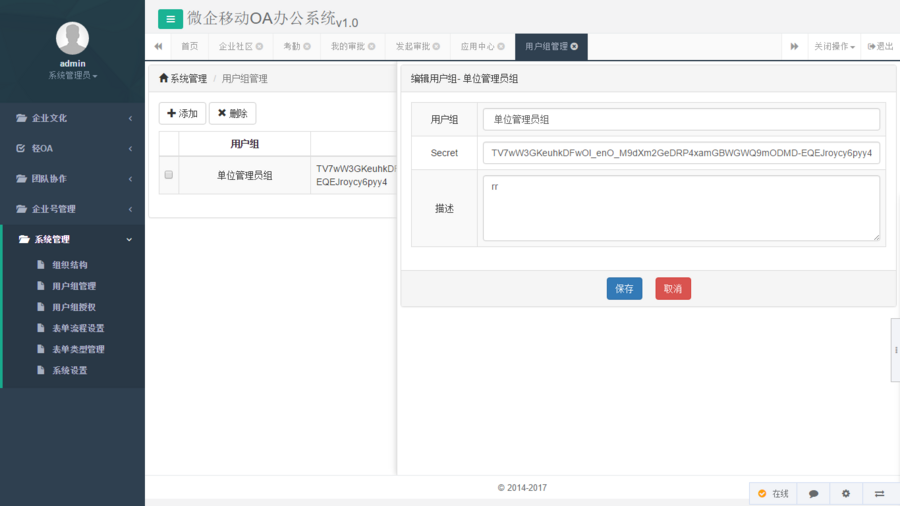Click the 描述 textarea resize handle
The image size is (900, 506).
click(876, 237)
